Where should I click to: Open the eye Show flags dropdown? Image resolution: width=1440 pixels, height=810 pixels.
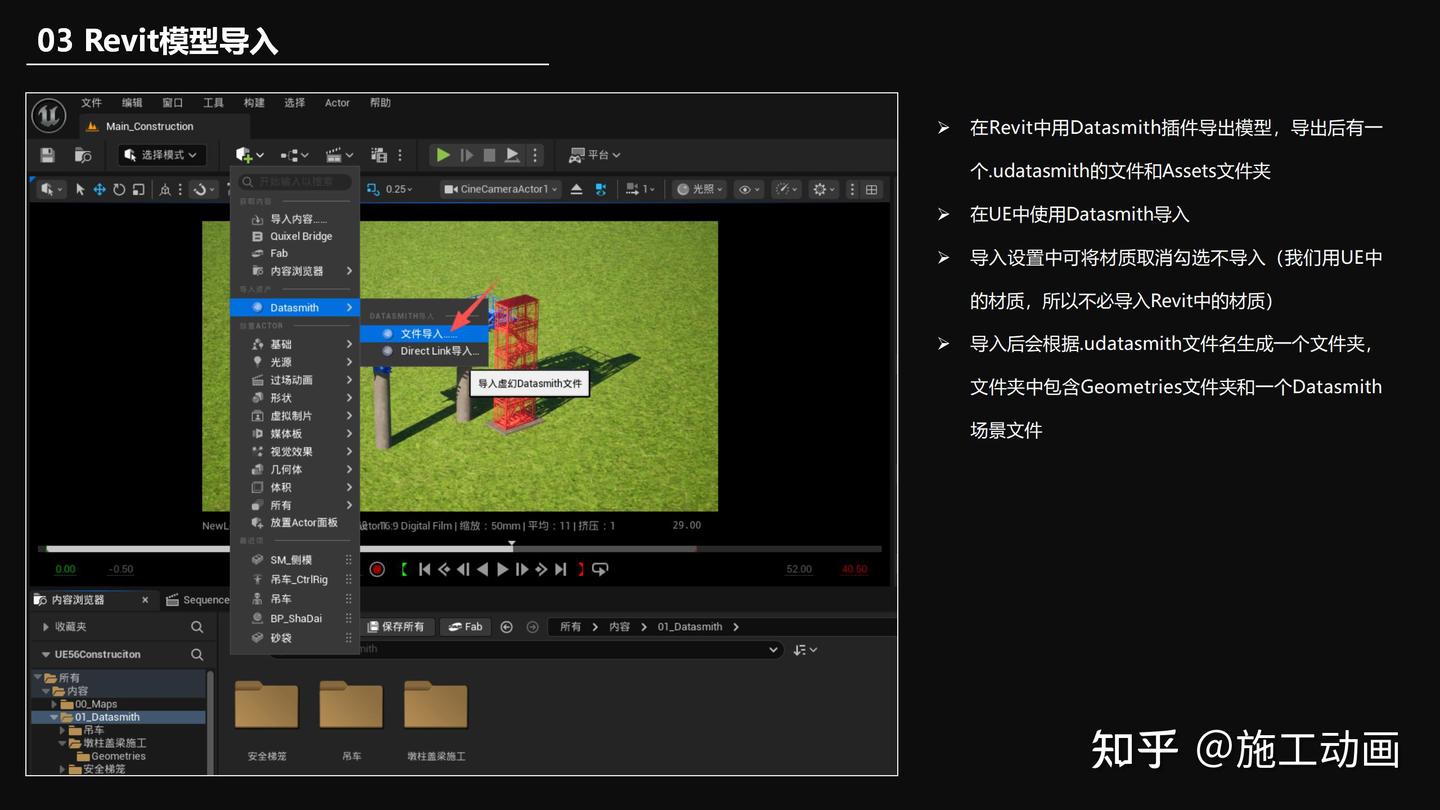[x=748, y=189]
